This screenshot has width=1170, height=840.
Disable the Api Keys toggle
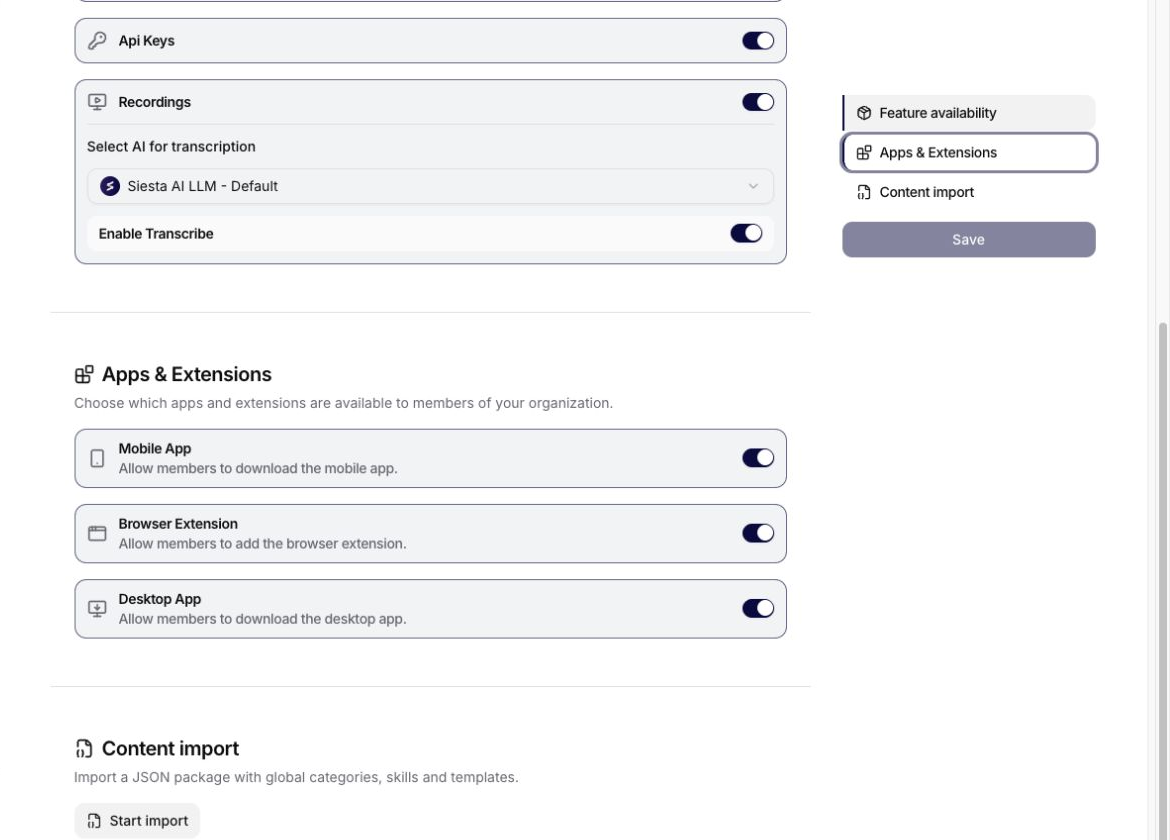click(x=757, y=41)
